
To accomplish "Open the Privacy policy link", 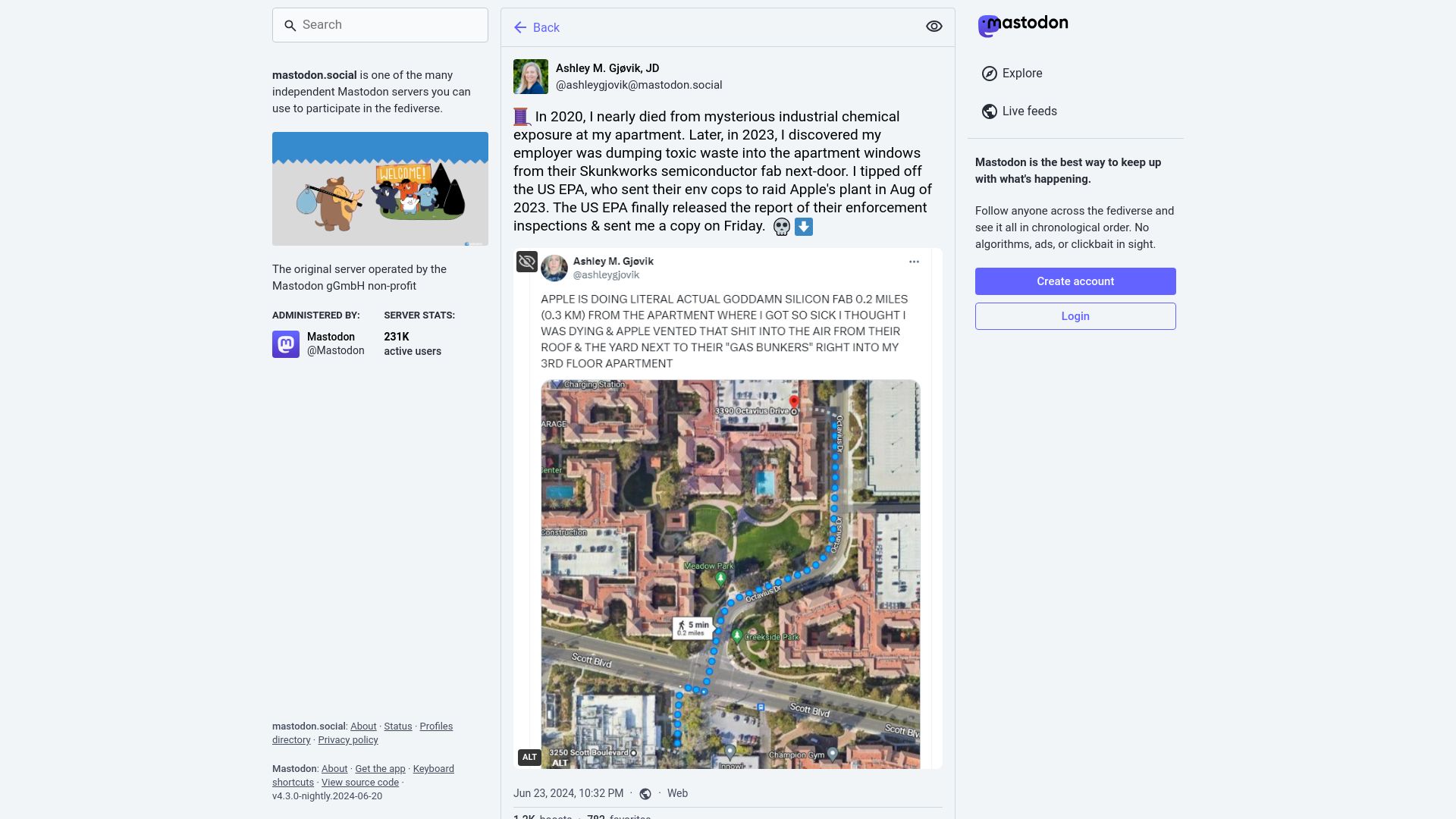I will (x=348, y=740).
